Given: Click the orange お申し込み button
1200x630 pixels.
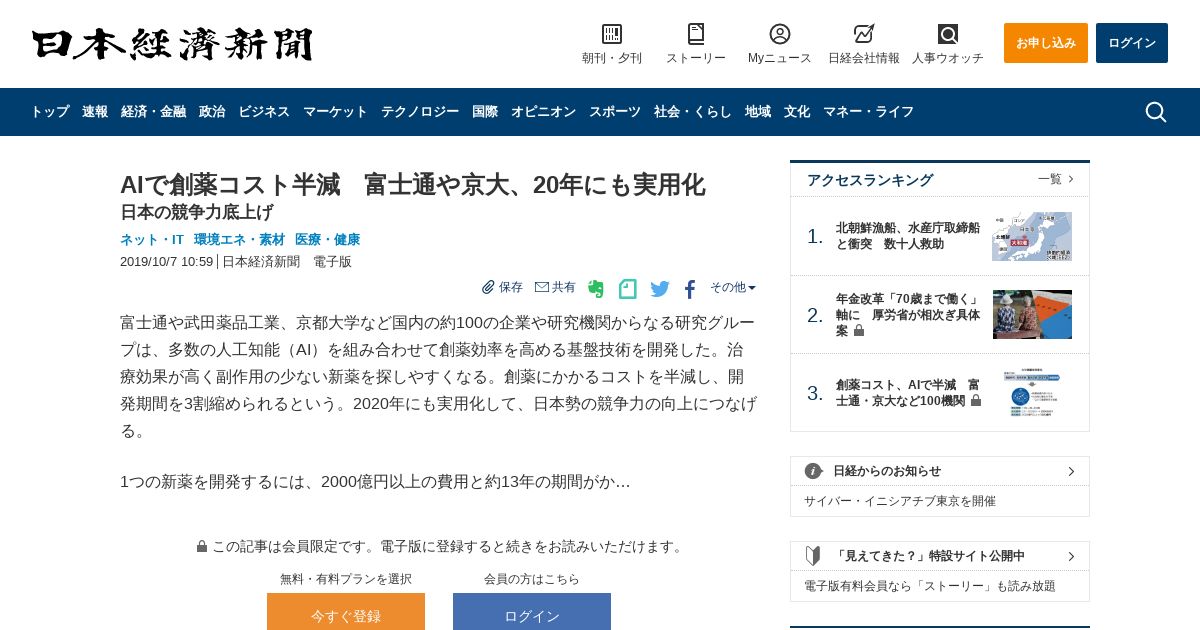Looking at the screenshot, I should [1046, 43].
